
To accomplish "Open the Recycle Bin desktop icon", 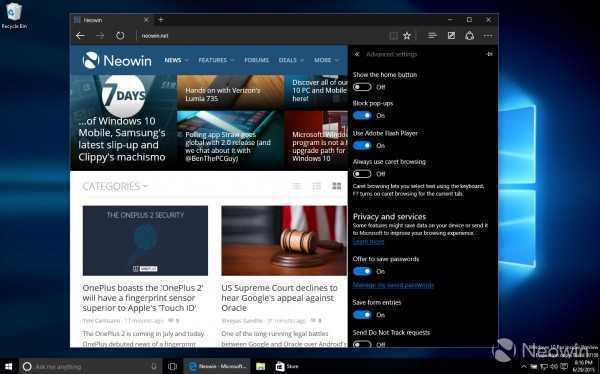I will (x=14, y=15).
